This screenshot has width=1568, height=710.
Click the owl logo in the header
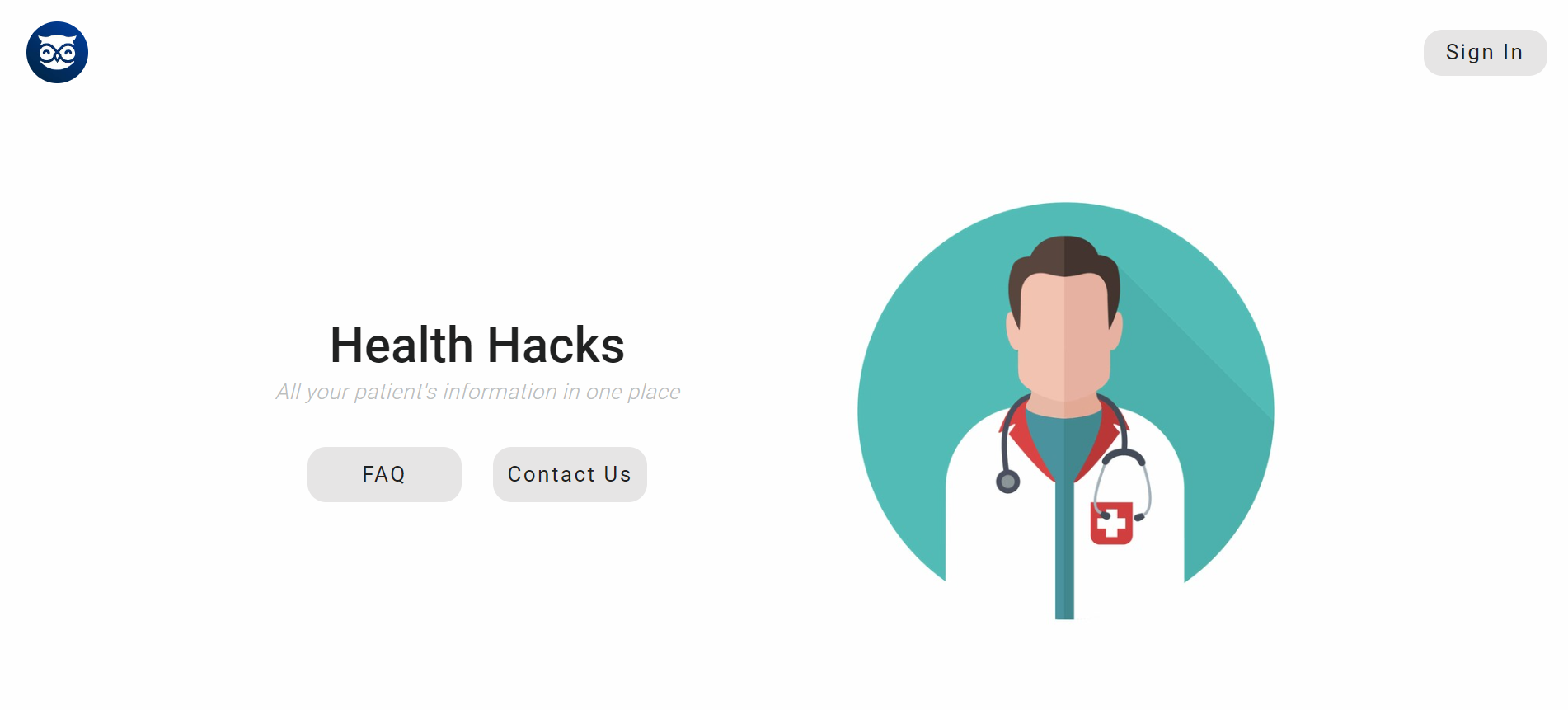click(57, 52)
